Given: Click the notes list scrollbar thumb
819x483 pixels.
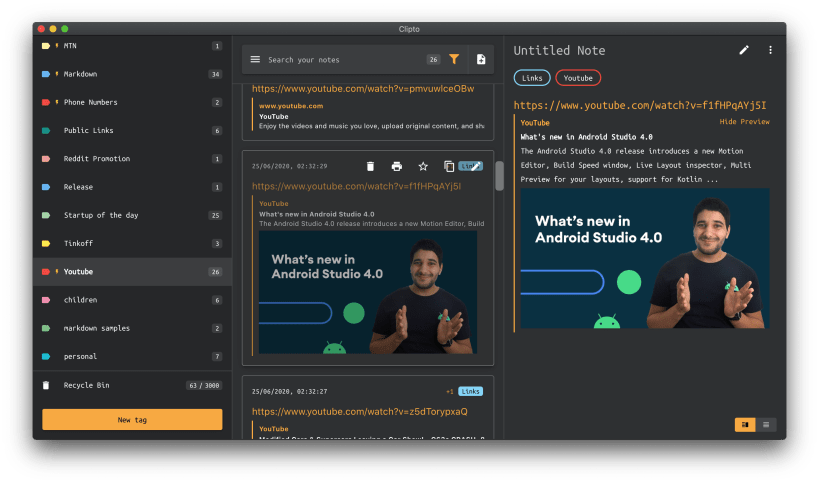Looking at the screenshot, I should (x=499, y=176).
